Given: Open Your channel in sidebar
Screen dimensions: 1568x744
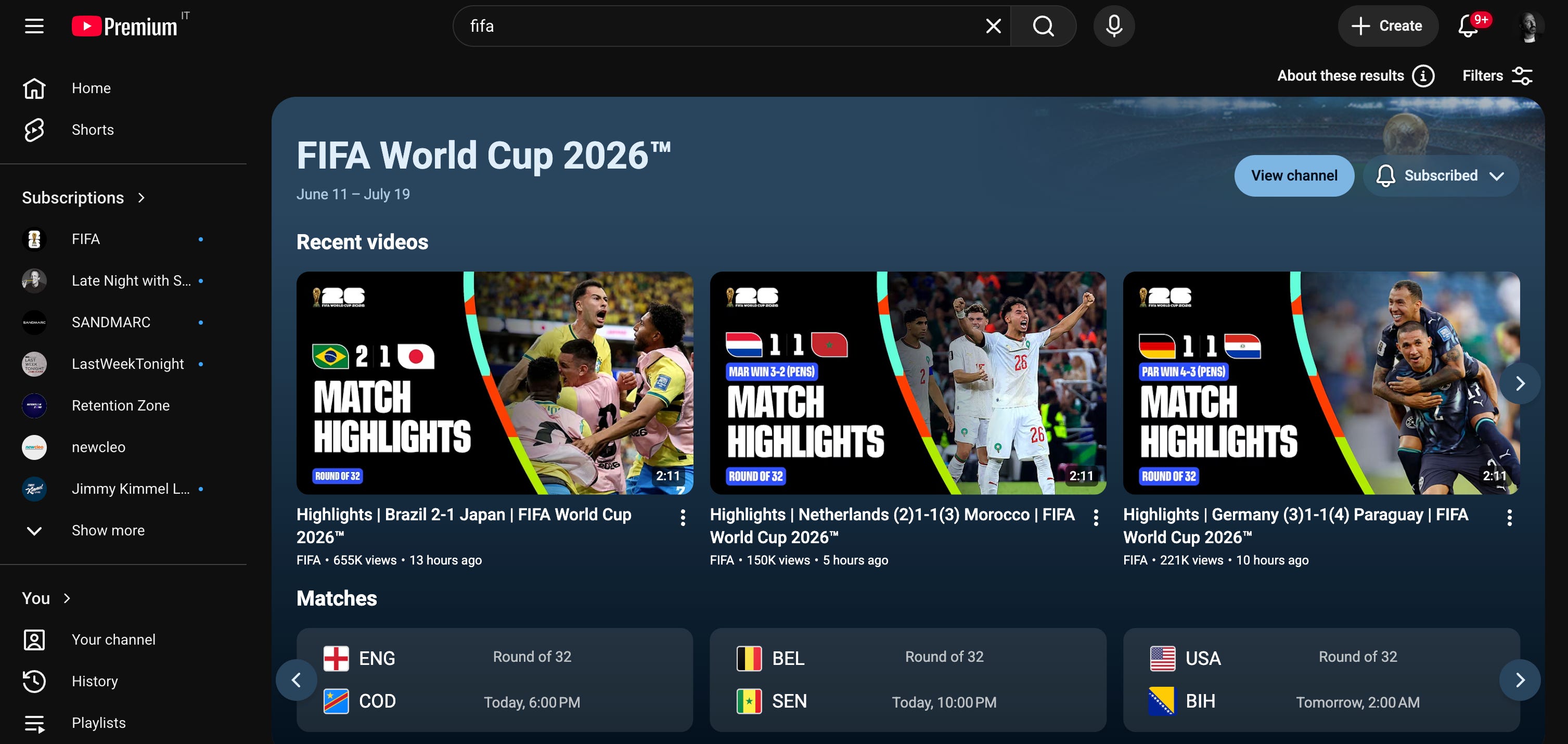Looking at the screenshot, I should point(123,640).
